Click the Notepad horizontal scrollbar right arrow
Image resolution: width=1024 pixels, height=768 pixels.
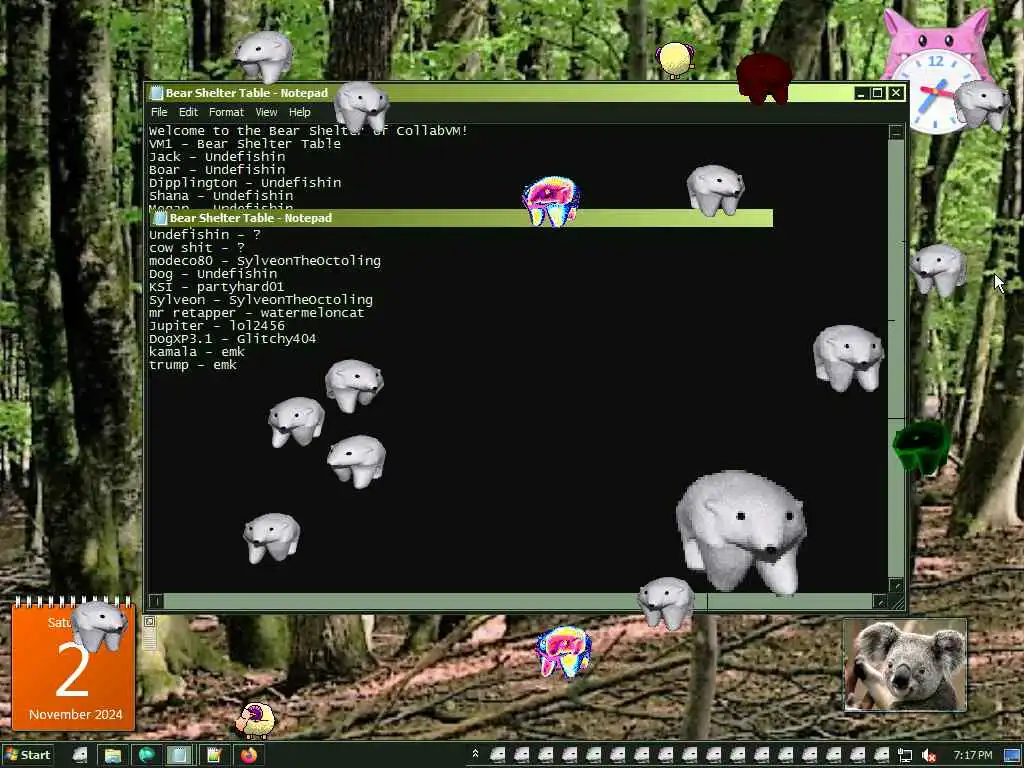(x=880, y=601)
